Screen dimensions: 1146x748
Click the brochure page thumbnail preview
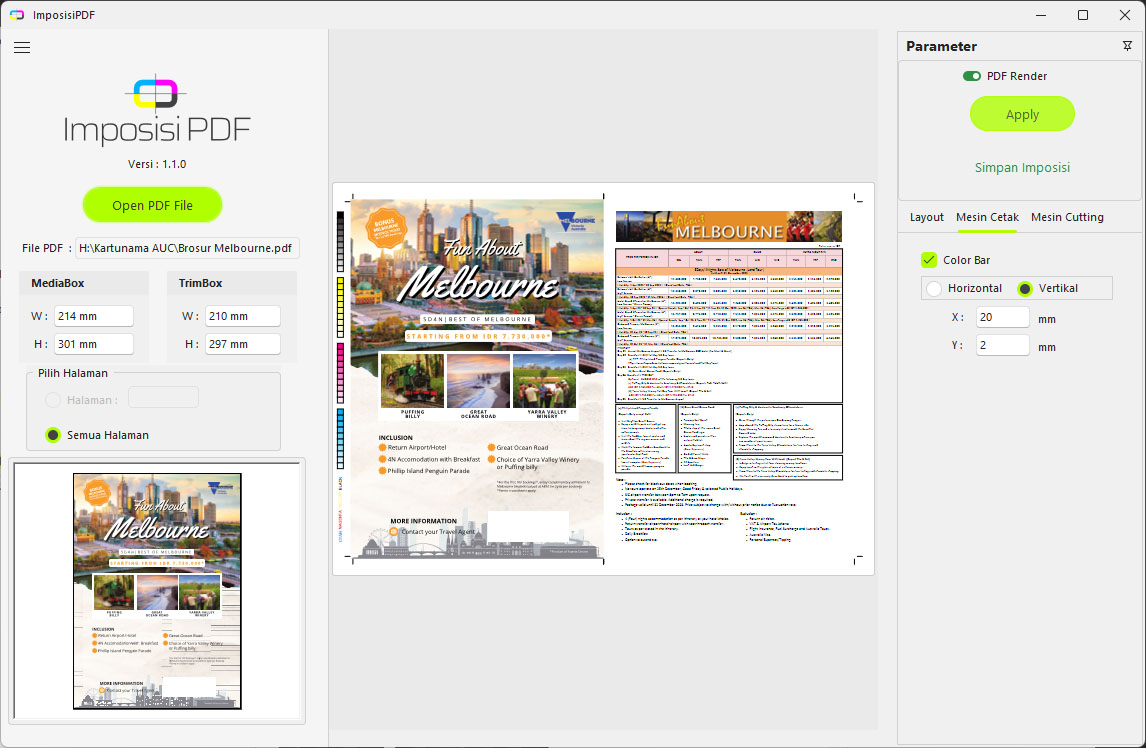(x=157, y=591)
